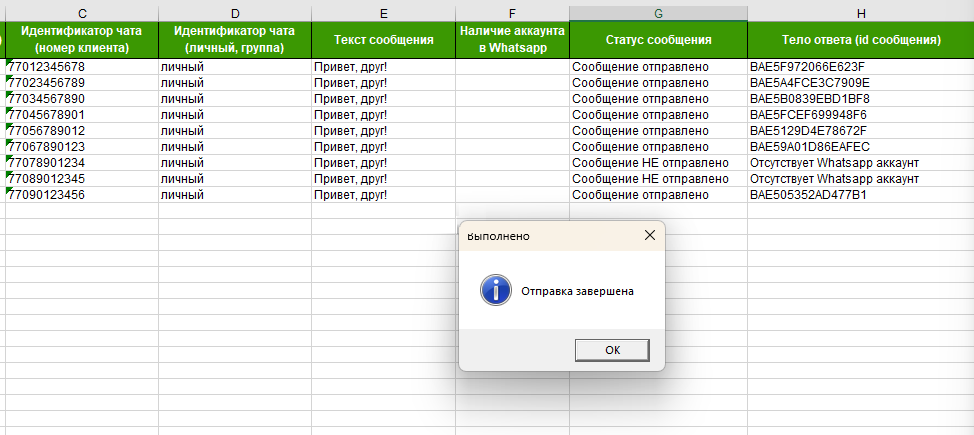Select the column D header
Viewport: 974px width, 435px height.
(234, 12)
